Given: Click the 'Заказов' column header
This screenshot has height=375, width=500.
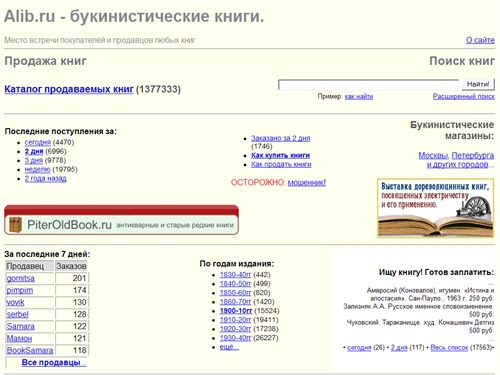Looking at the screenshot, I should pos(71,266).
